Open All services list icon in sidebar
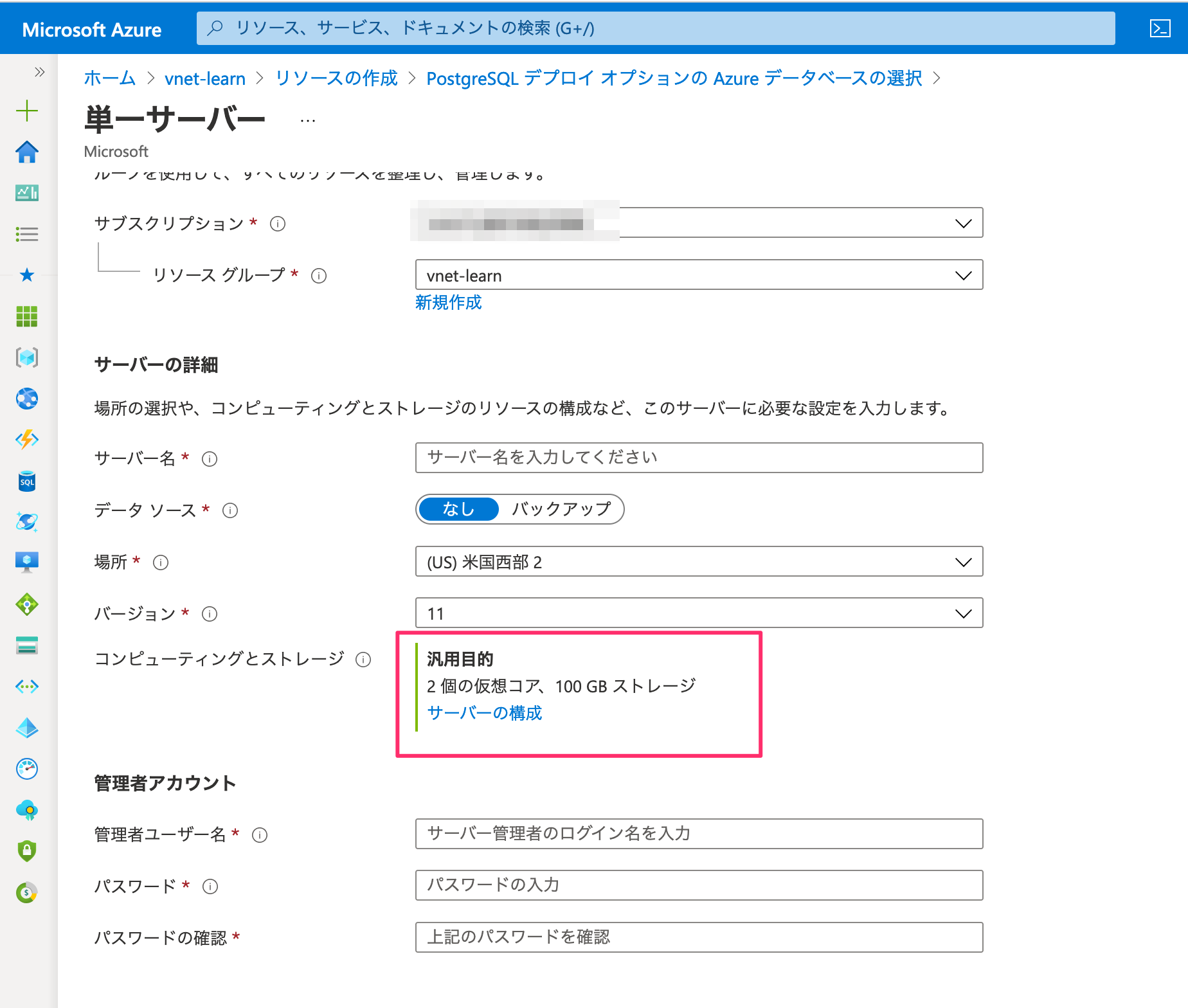Screen dimensions: 1188x1008 coord(27,234)
